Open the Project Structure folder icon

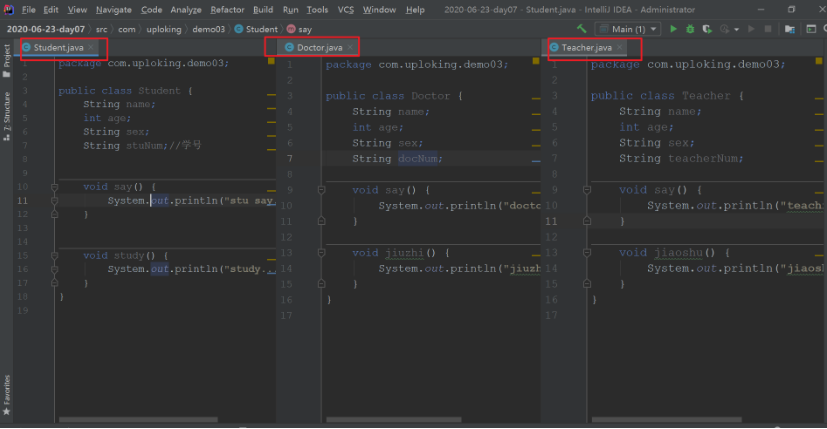pos(790,29)
